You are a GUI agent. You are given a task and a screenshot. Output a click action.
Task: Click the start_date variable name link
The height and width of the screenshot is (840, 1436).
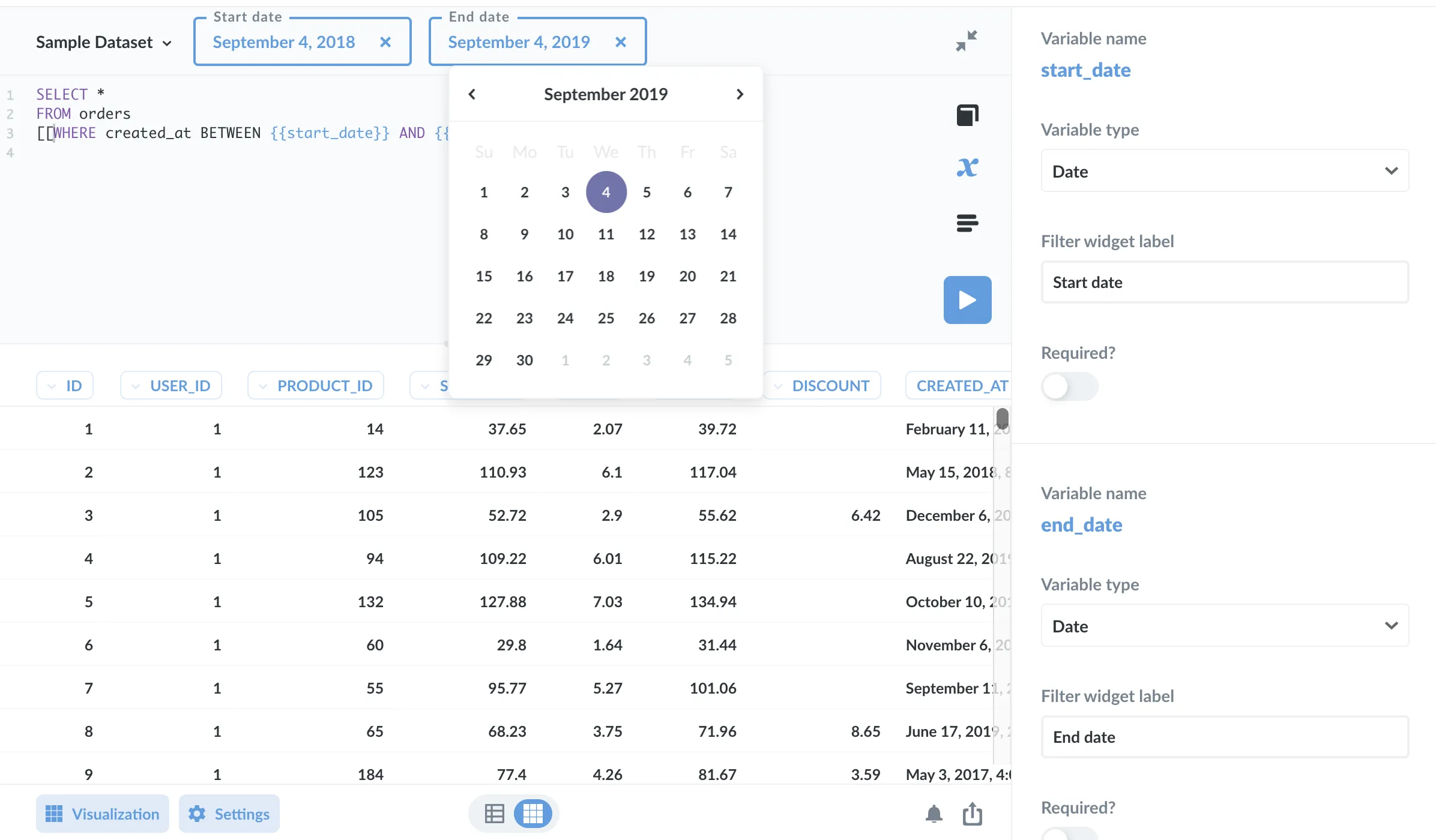point(1085,70)
